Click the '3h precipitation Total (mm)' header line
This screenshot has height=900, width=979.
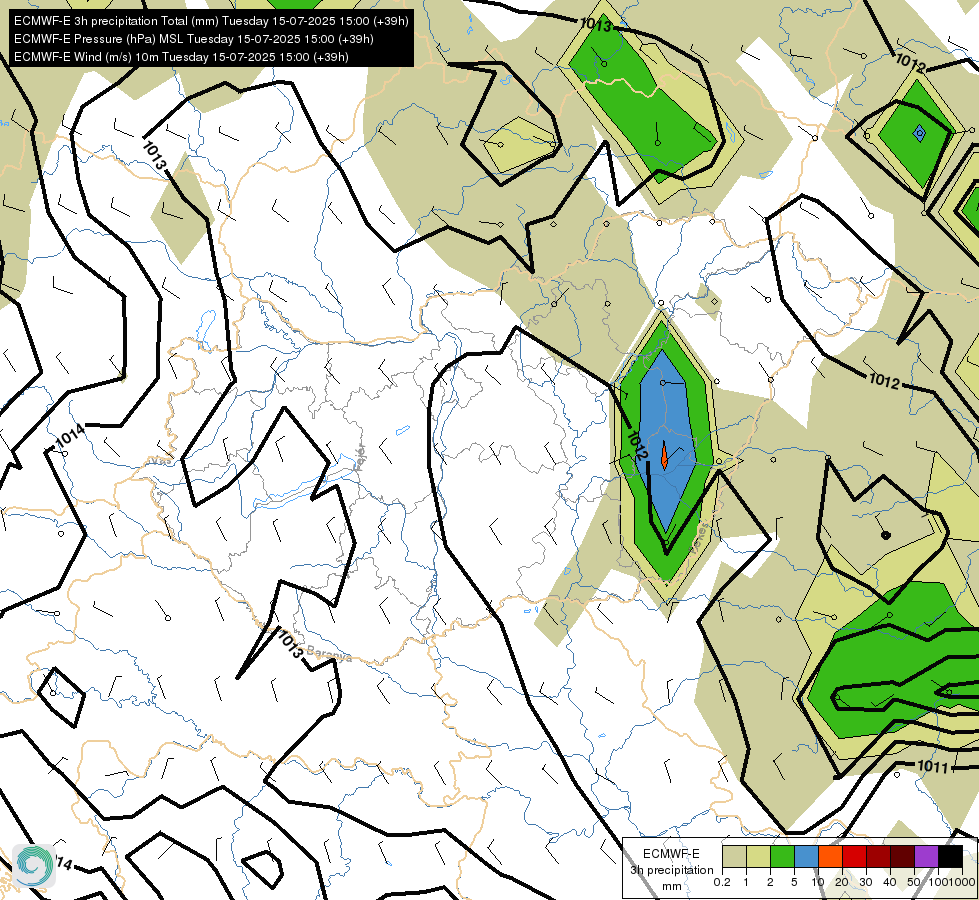[x=211, y=21]
